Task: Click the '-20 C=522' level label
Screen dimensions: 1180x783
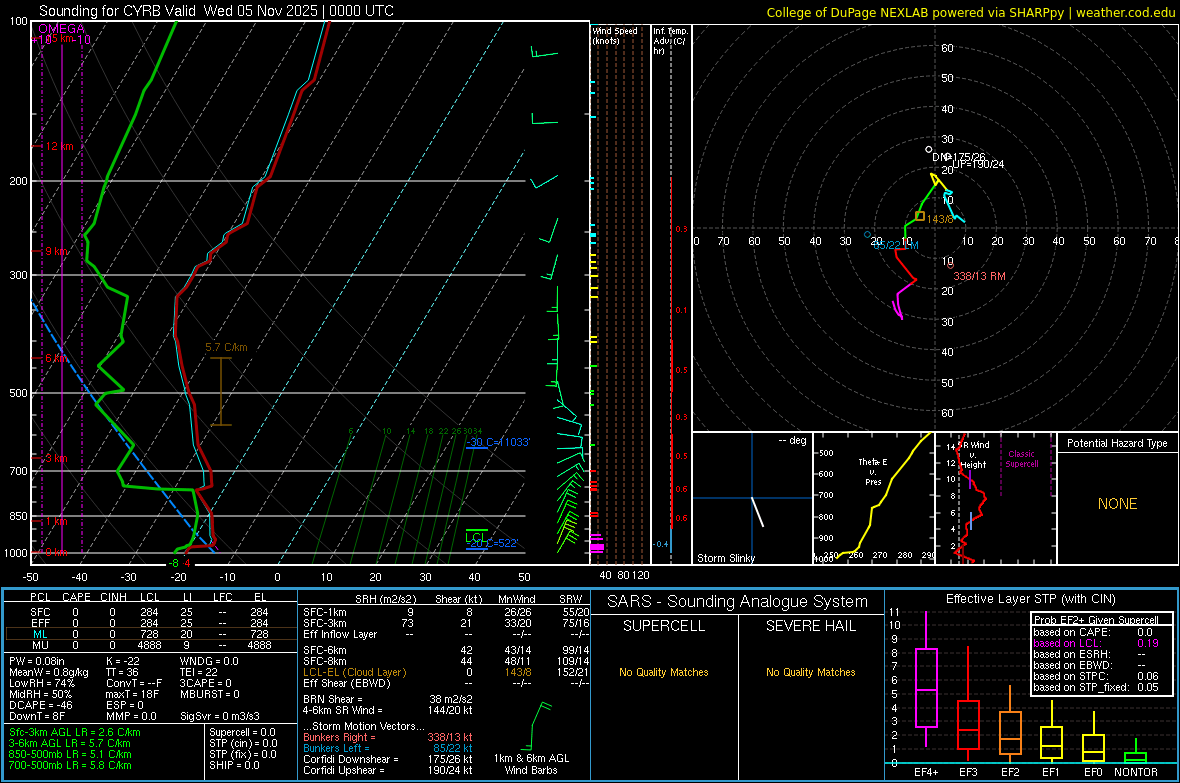Action: pyautogui.click(x=494, y=544)
